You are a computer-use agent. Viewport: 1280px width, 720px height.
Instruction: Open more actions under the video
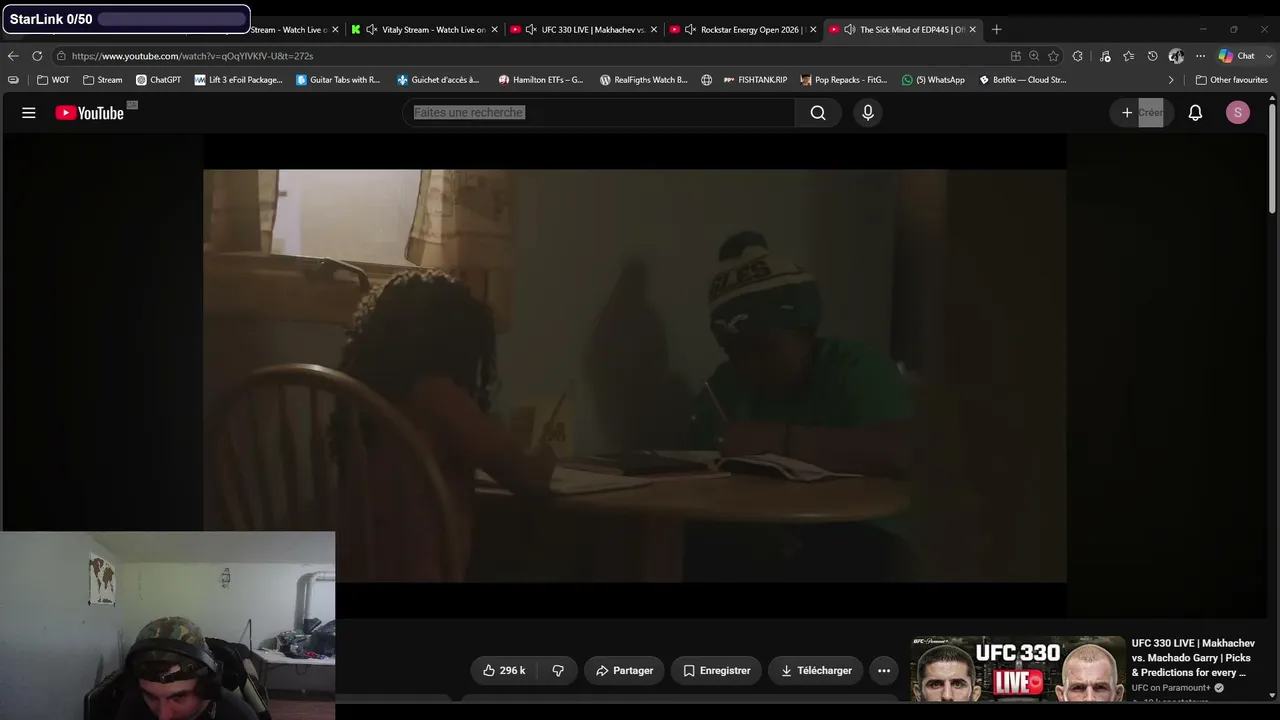click(x=884, y=671)
